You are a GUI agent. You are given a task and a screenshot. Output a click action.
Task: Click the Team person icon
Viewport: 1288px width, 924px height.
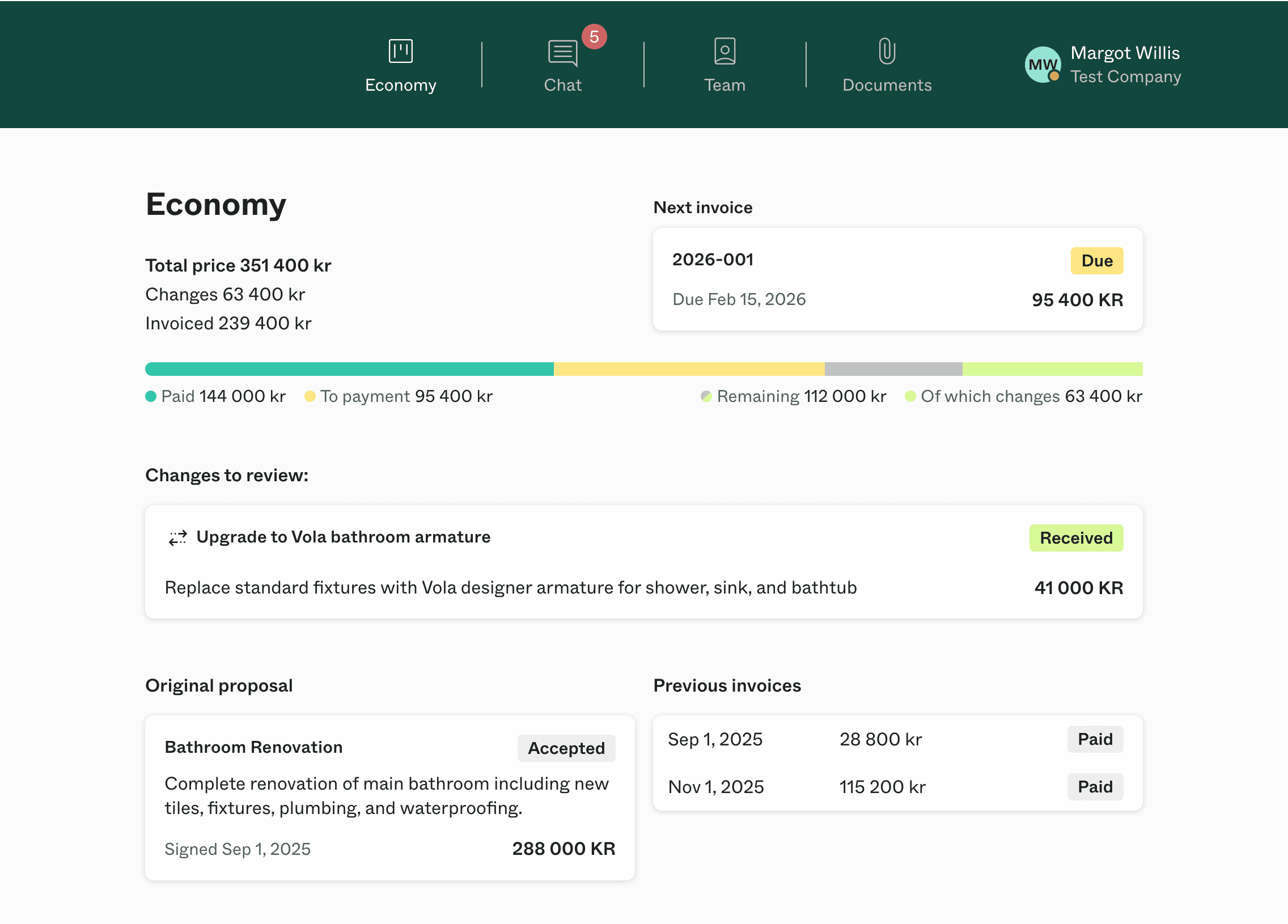(724, 51)
